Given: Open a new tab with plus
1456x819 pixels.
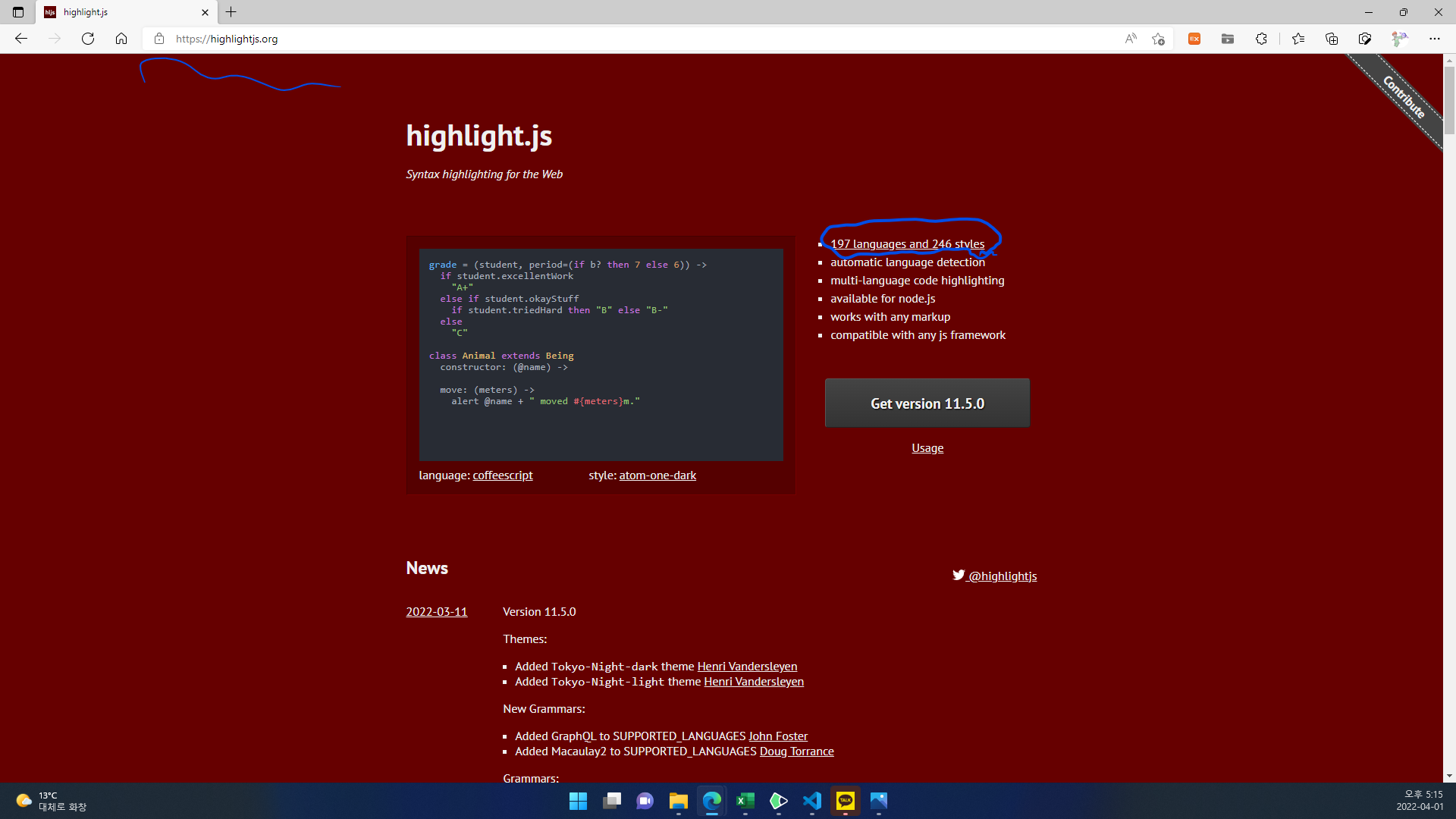Looking at the screenshot, I should (231, 12).
